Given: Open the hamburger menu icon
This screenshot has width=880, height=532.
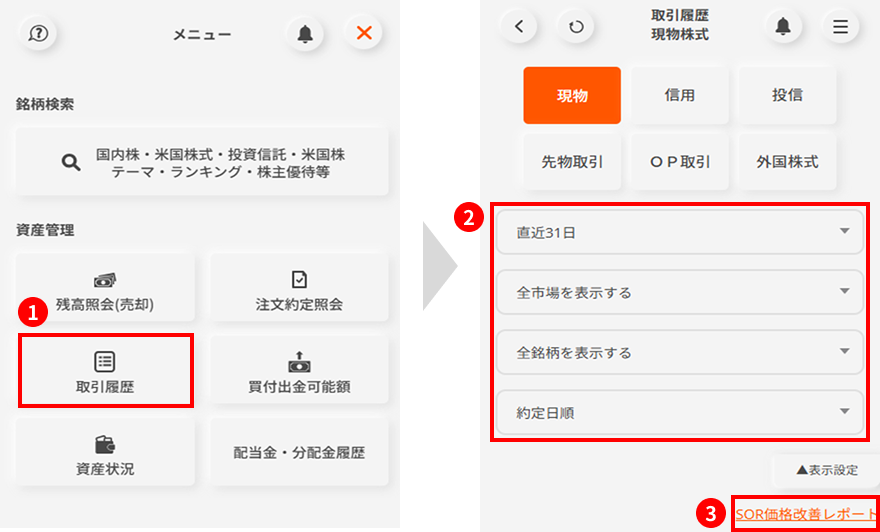Looking at the screenshot, I should (x=840, y=27).
